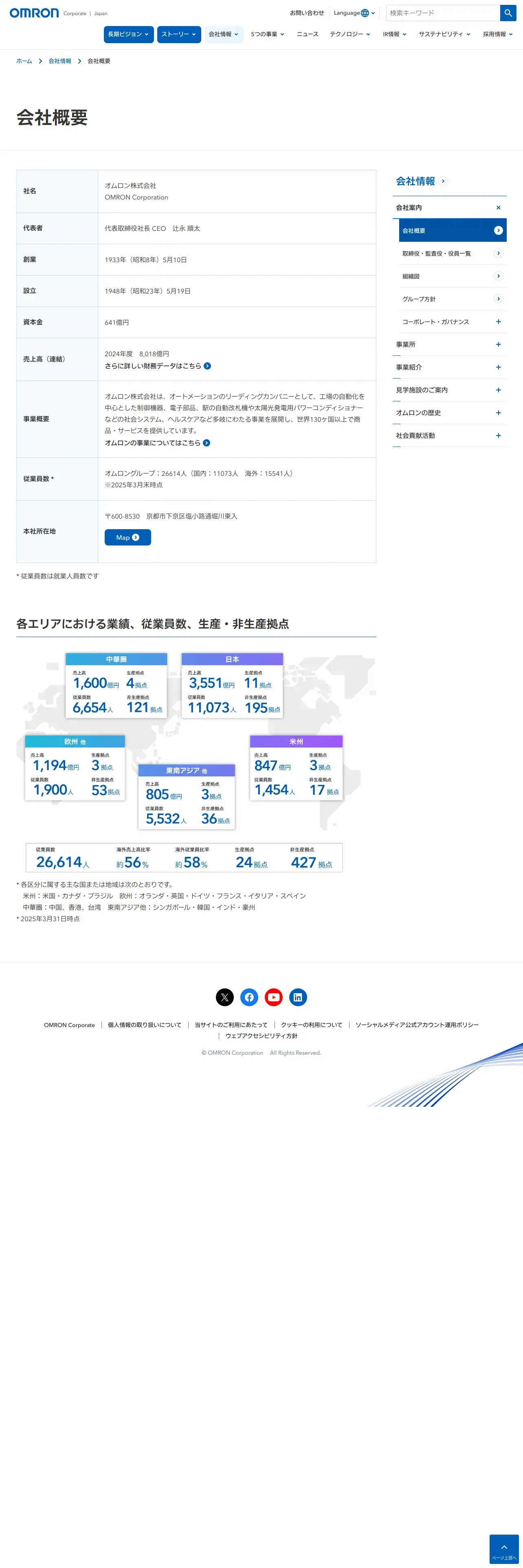
Task: Click arrow icon in 取締役・監査役・役員一覧 row
Action: point(498,253)
